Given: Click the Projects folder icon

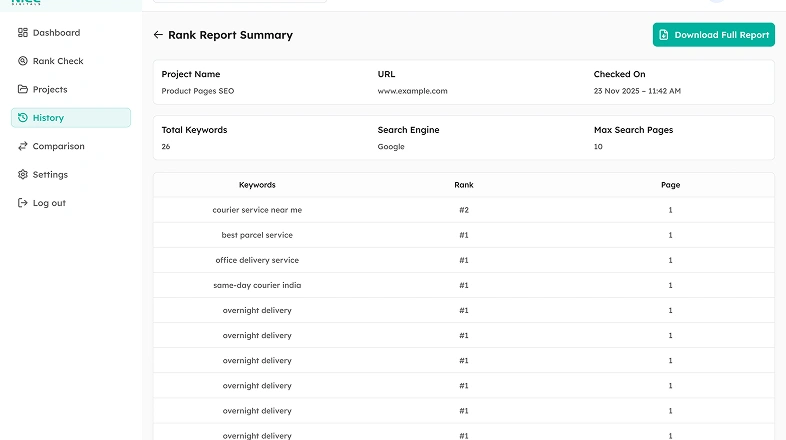Looking at the screenshot, I should pos(23,90).
